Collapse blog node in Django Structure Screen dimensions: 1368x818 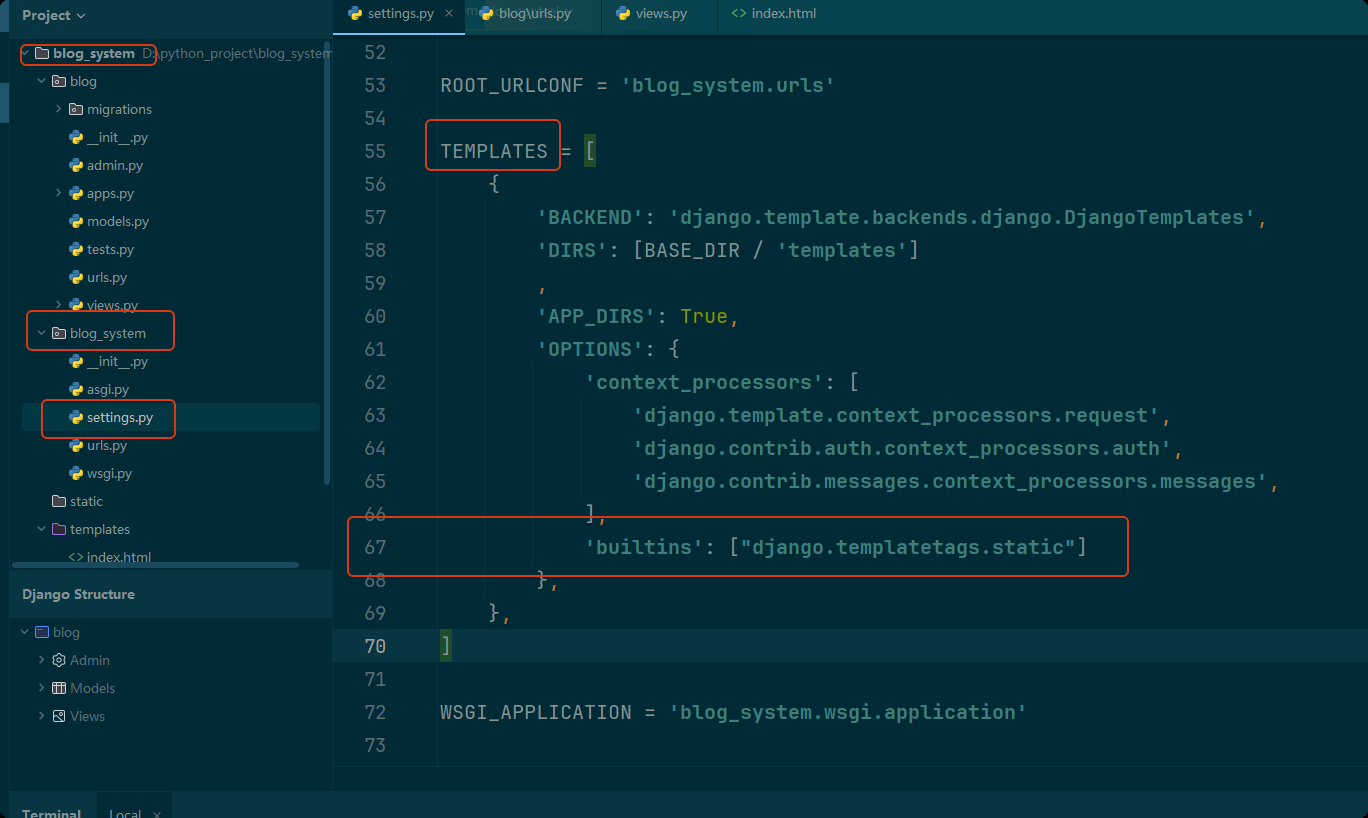pos(24,632)
